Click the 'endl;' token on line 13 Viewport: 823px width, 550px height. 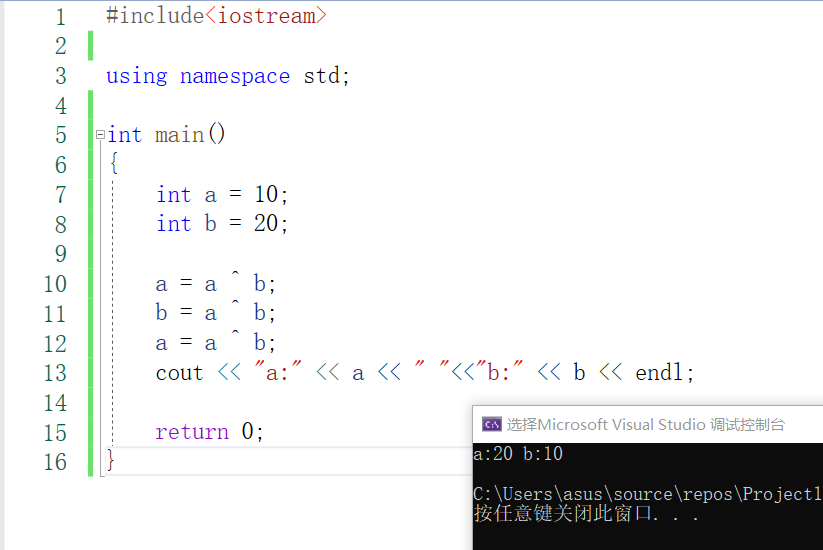coord(664,373)
